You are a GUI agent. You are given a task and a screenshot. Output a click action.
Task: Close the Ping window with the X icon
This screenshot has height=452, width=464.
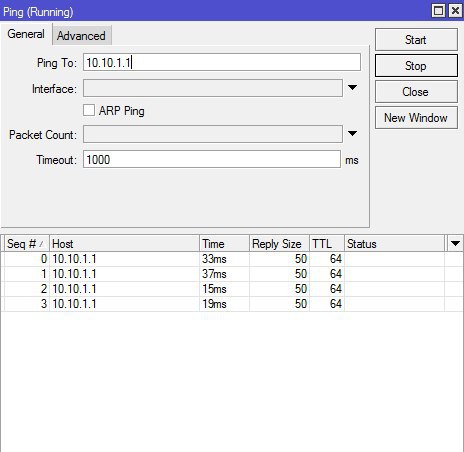455,11
